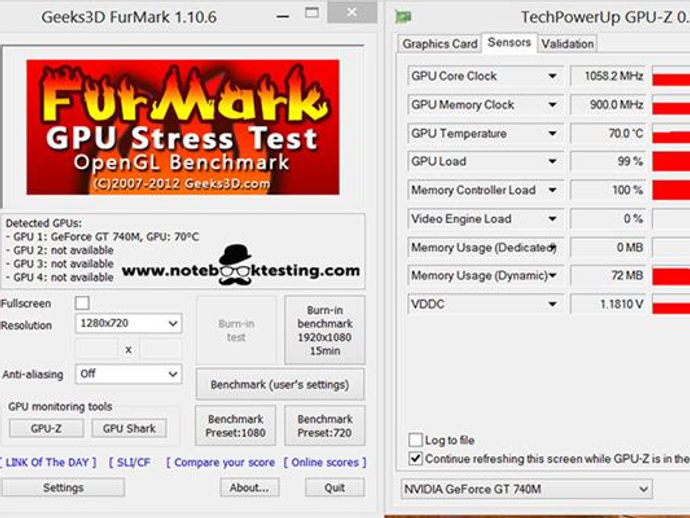This screenshot has height=518, width=690.
Task: Open the Online scores link
Action: pyautogui.click(x=325, y=463)
